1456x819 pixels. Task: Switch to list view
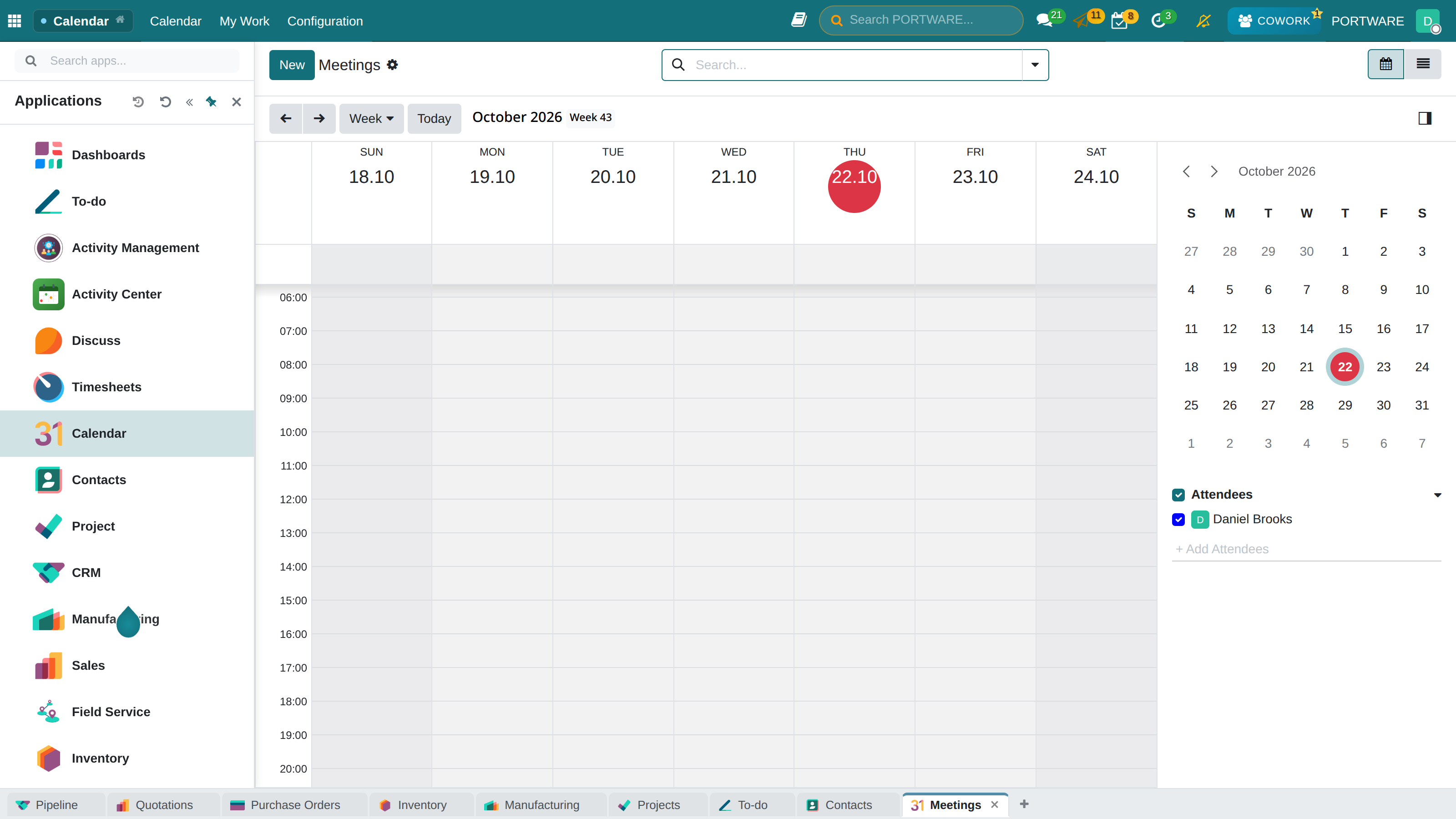(x=1423, y=65)
